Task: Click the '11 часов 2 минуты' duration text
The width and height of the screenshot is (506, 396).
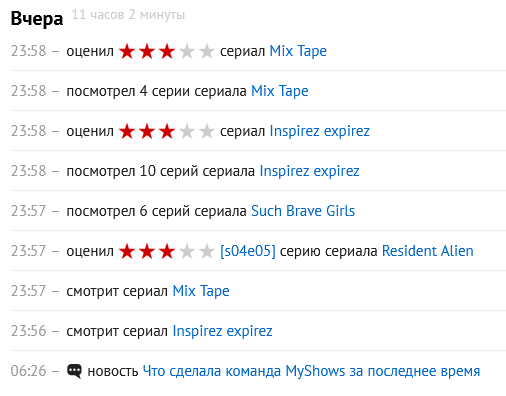Action: [128, 15]
